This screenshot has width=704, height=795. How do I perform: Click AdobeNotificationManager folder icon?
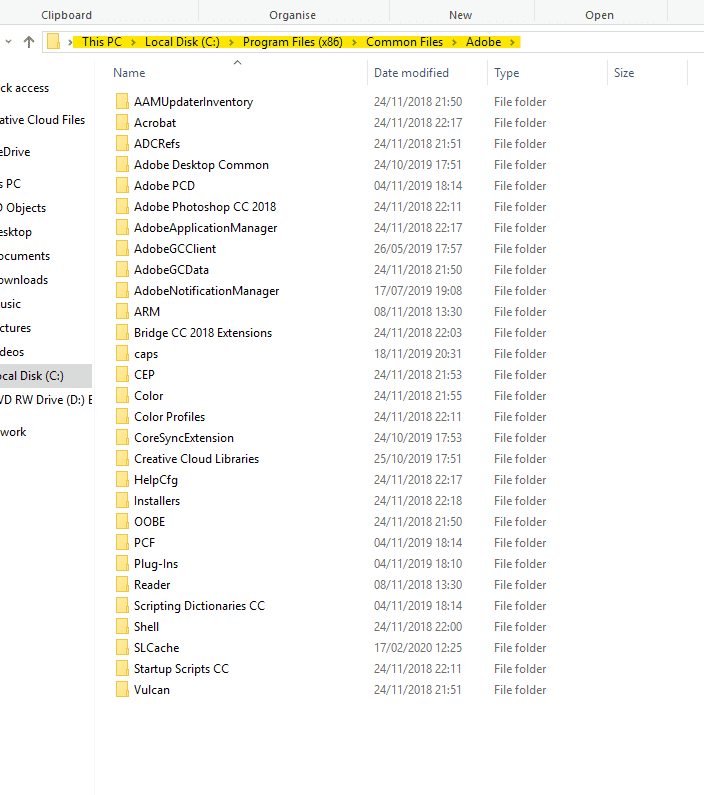[x=122, y=291]
